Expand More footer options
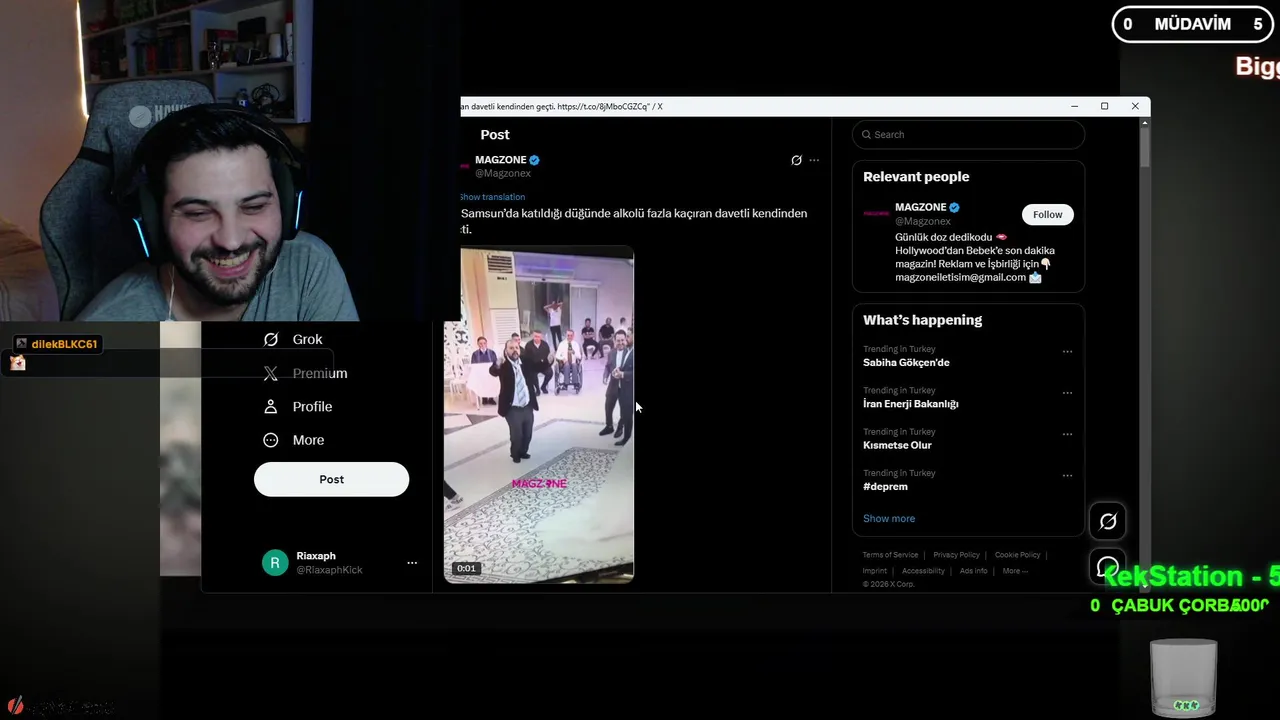1280x720 pixels. coord(1015,571)
